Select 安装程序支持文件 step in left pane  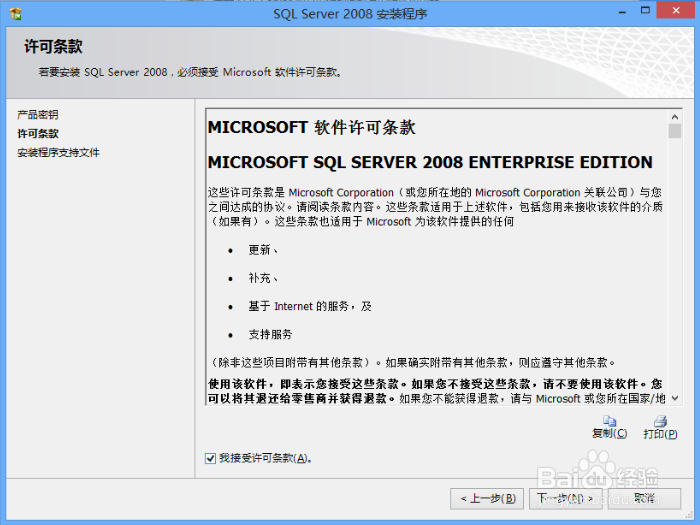coord(58,153)
